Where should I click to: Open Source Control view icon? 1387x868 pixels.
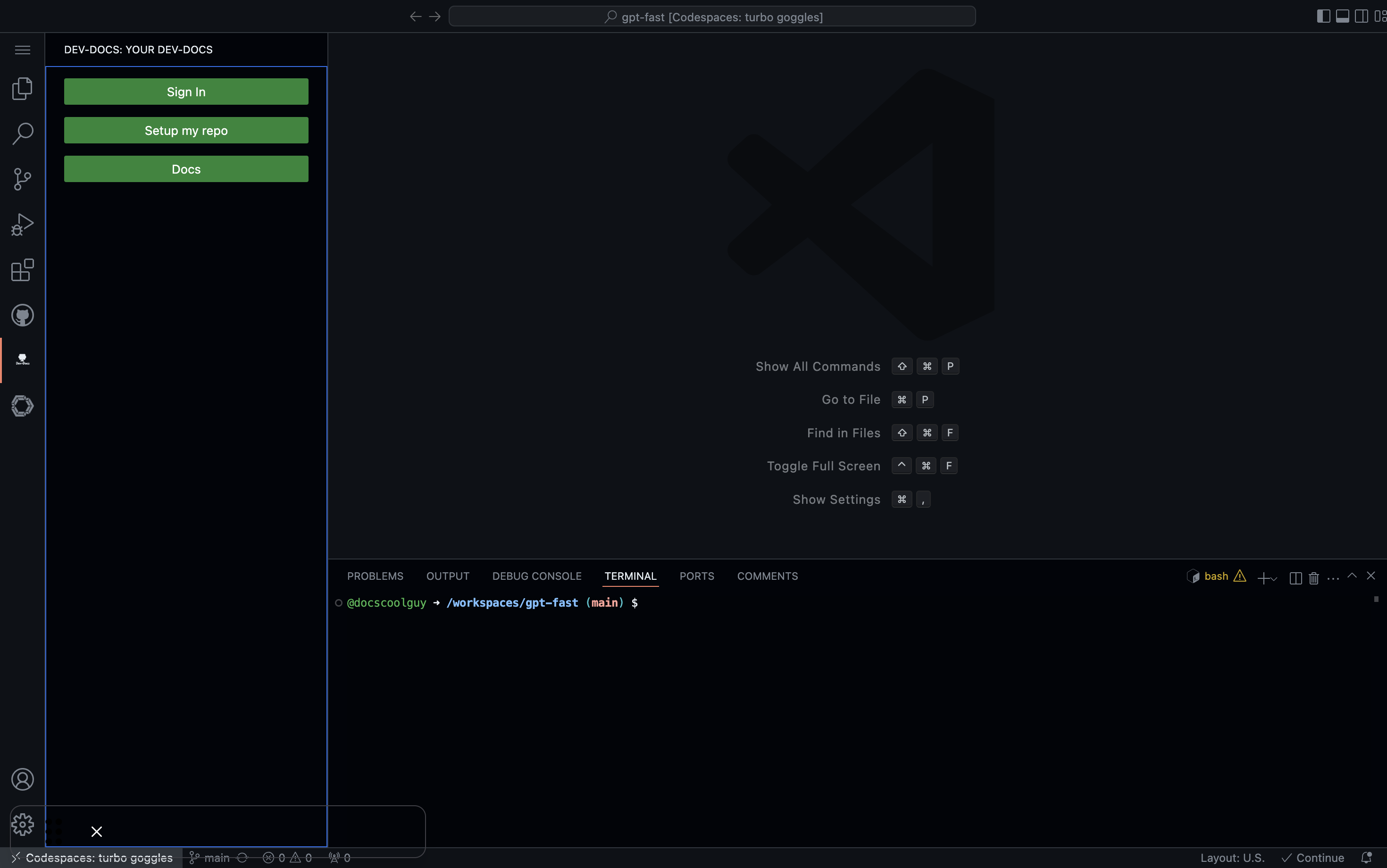[x=22, y=179]
